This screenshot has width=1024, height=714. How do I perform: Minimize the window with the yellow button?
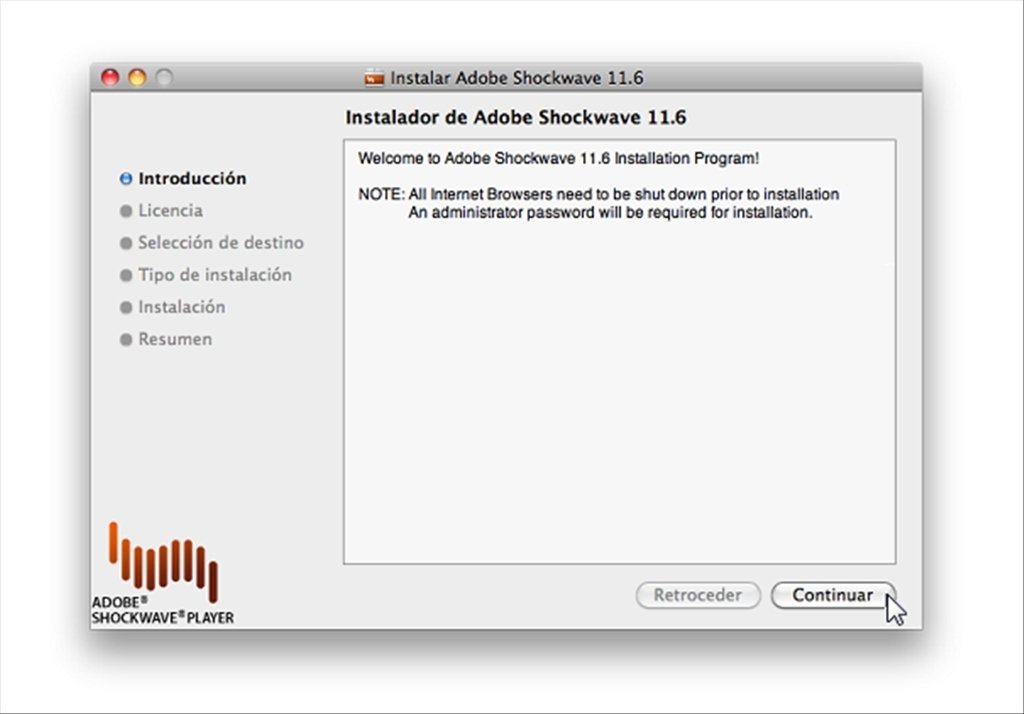click(x=137, y=77)
